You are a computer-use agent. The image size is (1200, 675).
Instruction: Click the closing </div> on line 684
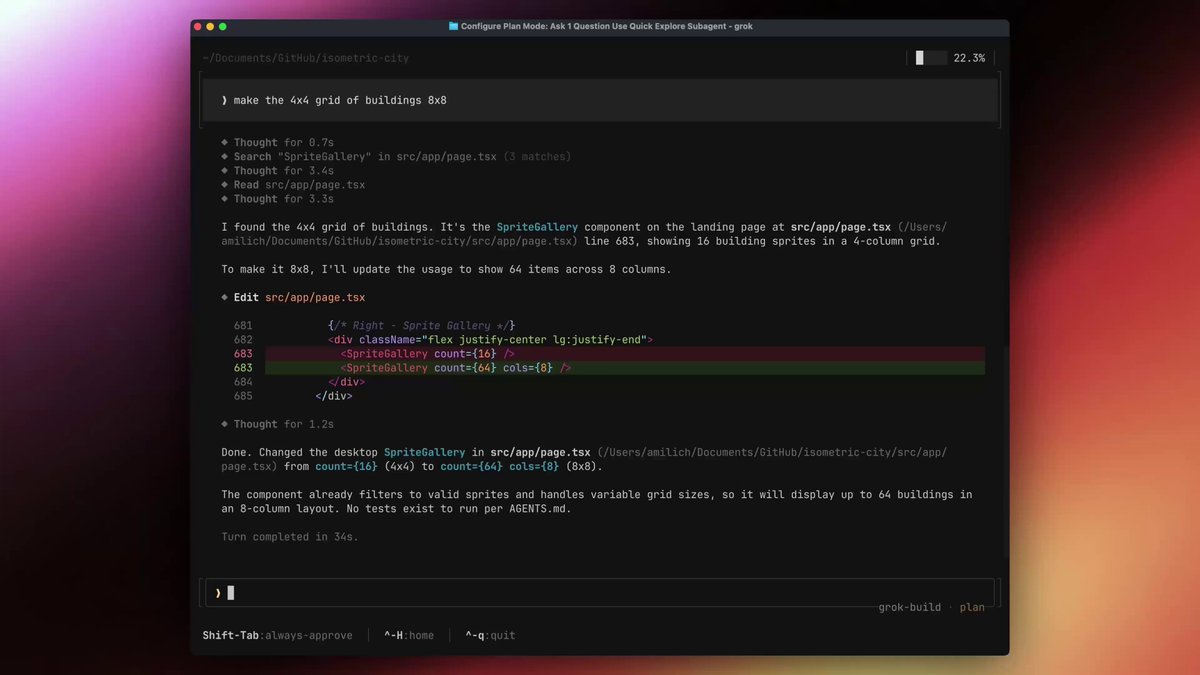(x=346, y=382)
